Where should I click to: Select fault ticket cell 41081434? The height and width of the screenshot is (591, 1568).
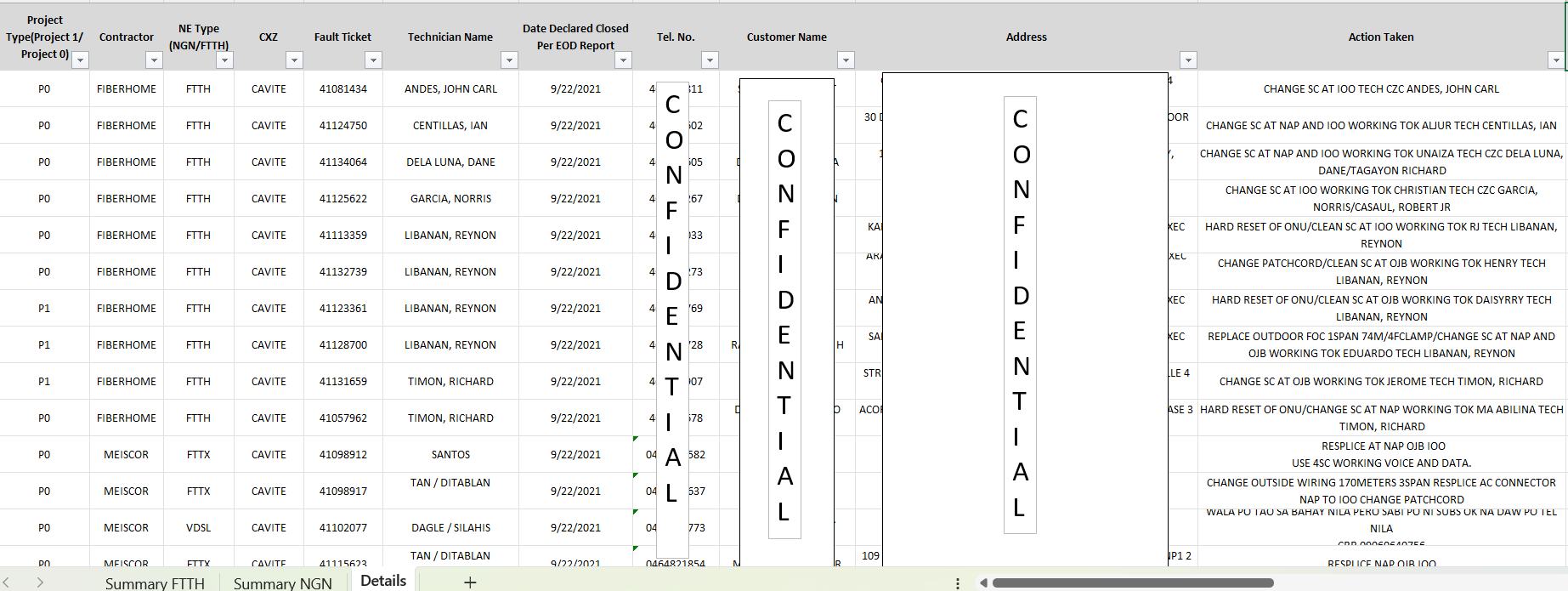click(343, 88)
